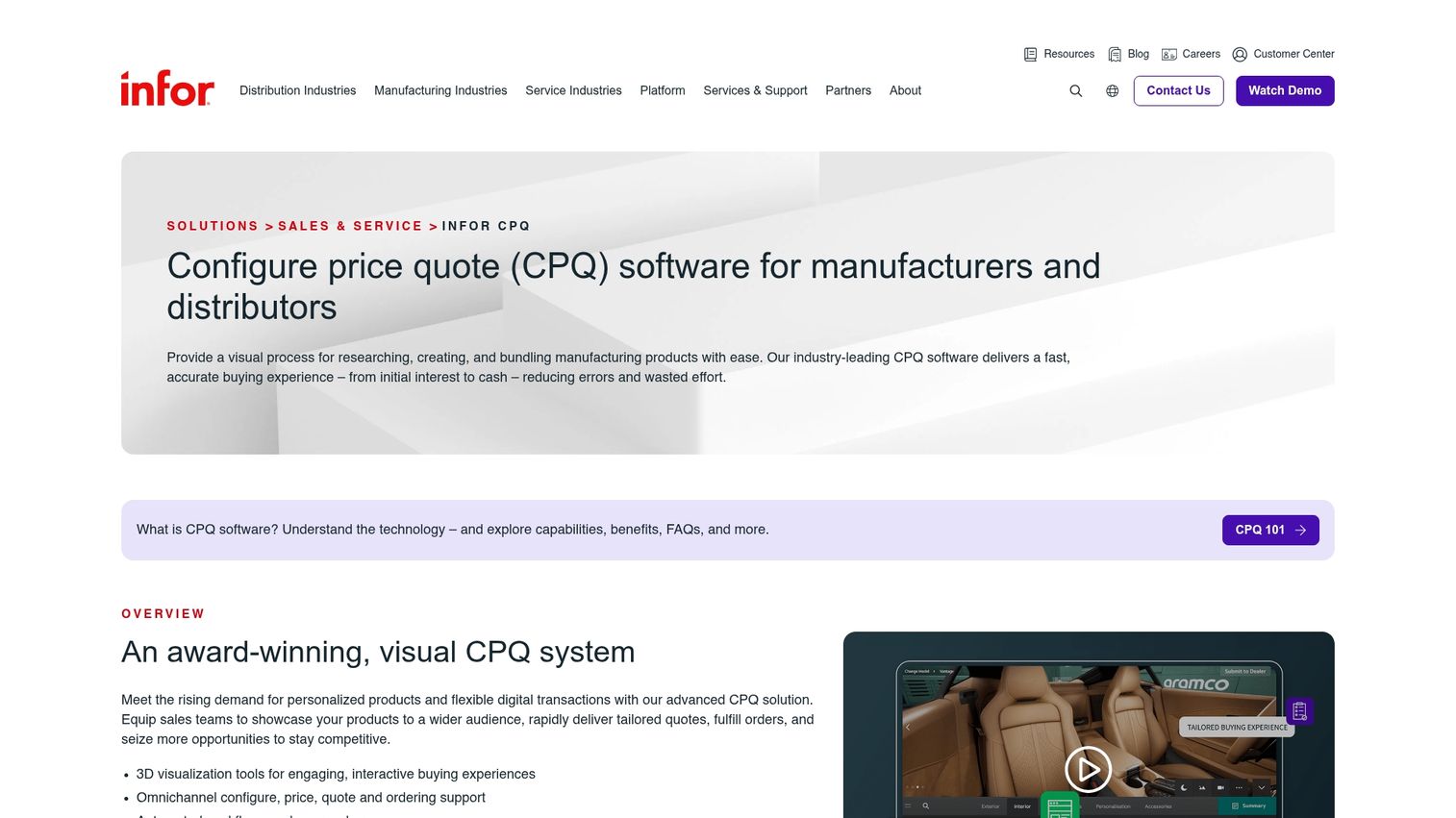Play the CPQ overview video
Viewport: 1456px width, 818px height.
pyautogui.click(x=1088, y=770)
